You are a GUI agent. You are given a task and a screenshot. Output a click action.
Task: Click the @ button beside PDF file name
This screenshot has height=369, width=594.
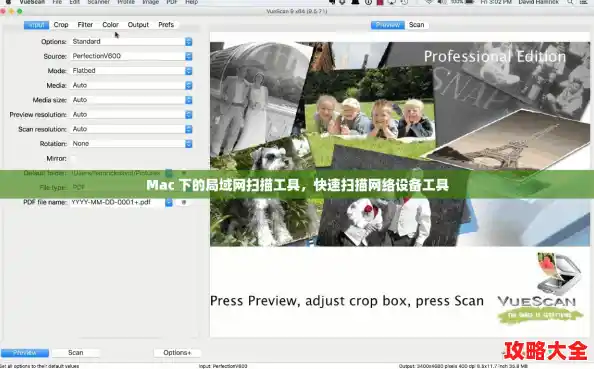(184, 203)
